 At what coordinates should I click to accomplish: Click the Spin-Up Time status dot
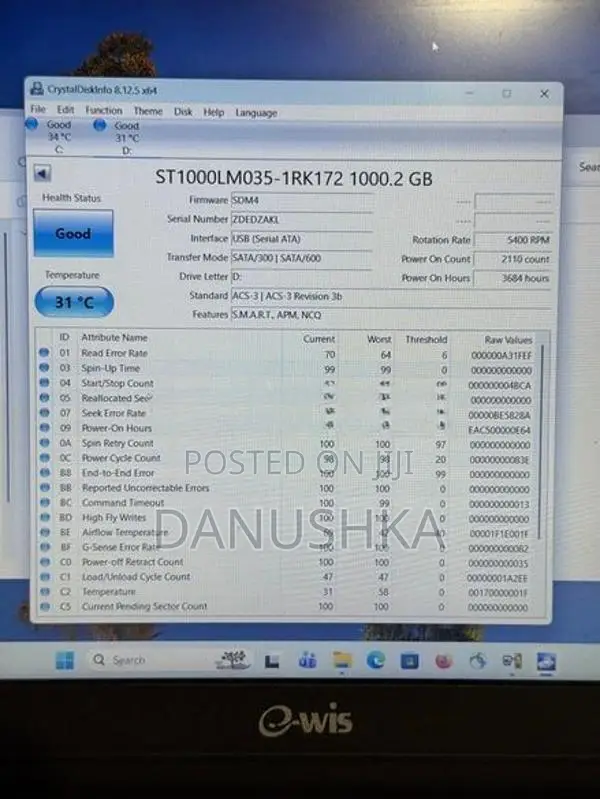(x=44, y=367)
